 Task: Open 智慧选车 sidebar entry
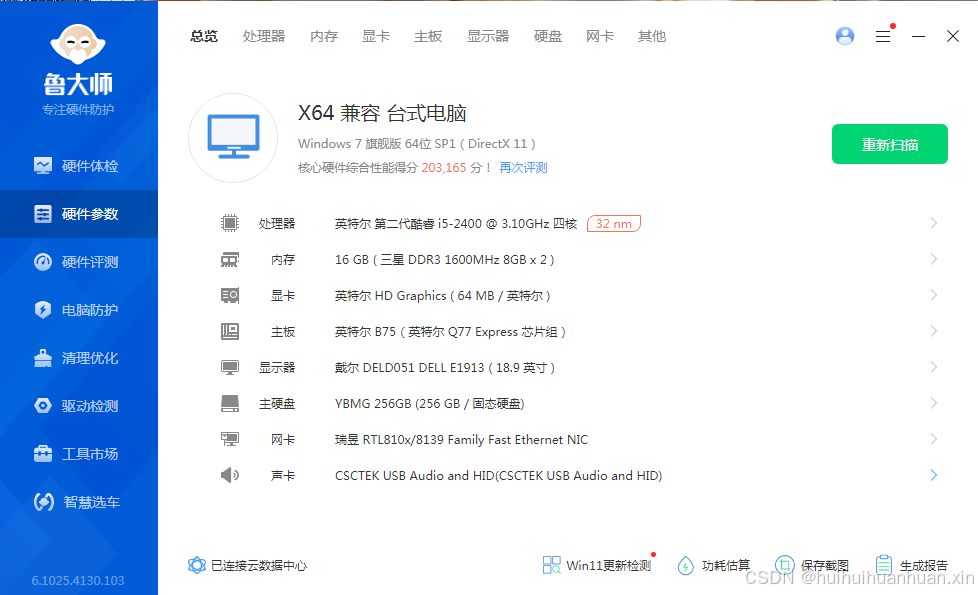coord(79,502)
